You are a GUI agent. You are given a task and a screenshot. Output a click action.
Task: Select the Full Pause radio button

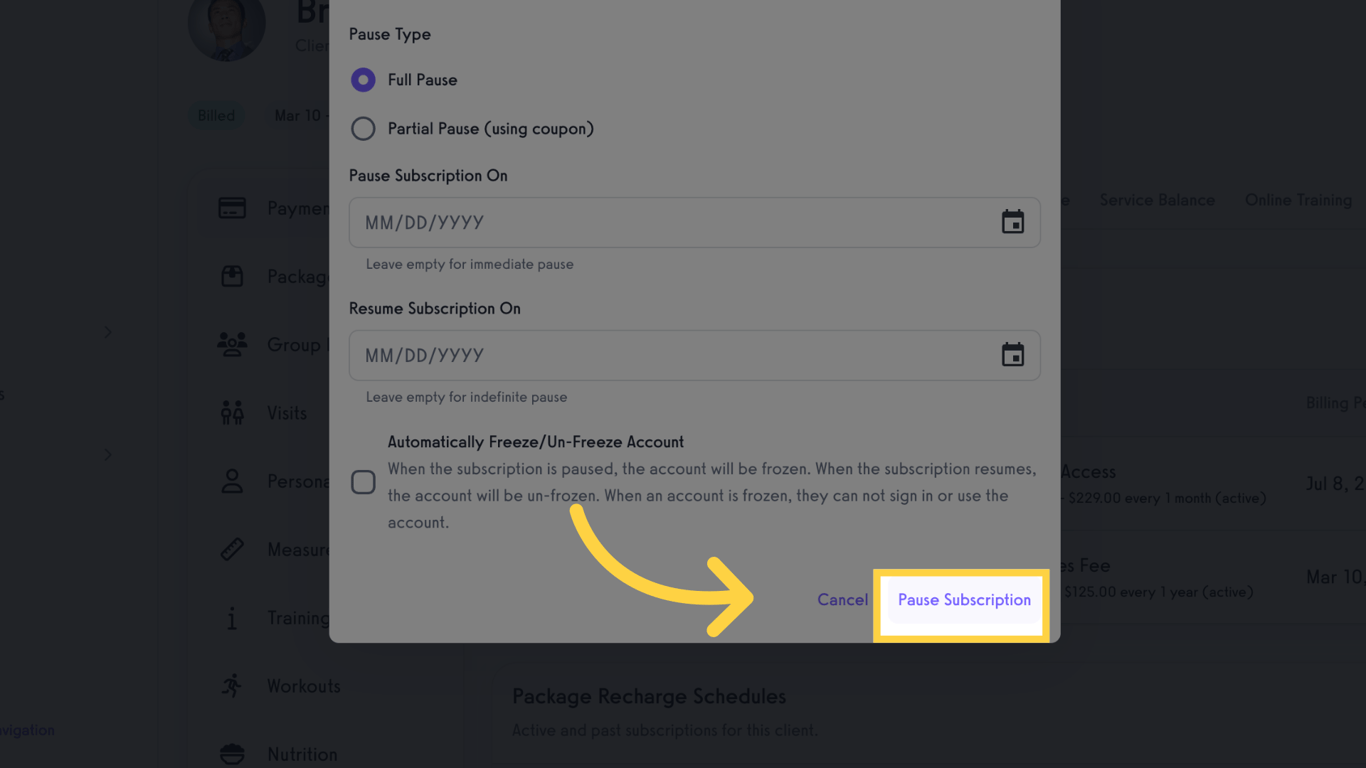[362, 79]
